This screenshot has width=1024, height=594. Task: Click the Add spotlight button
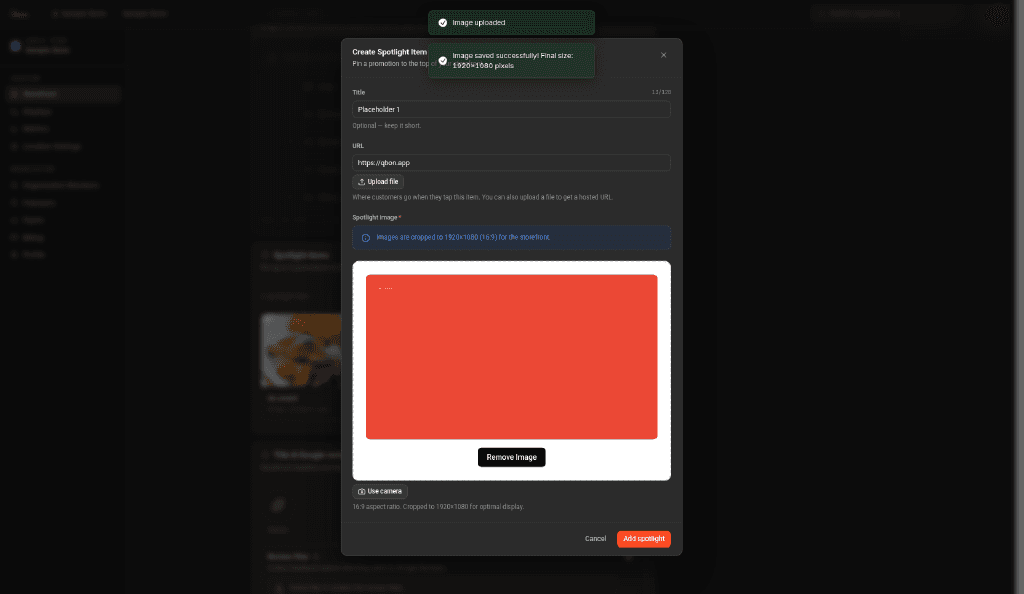click(x=643, y=539)
